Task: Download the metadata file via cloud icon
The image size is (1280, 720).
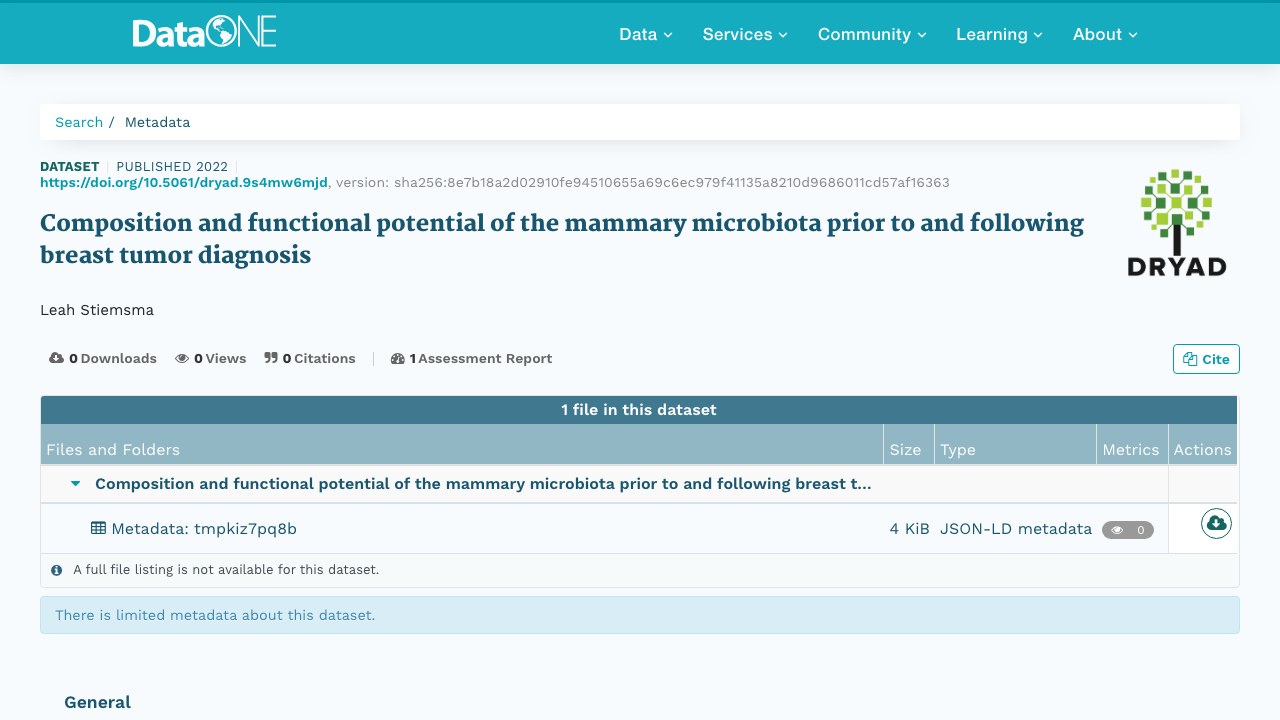Action: click(x=1216, y=523)
